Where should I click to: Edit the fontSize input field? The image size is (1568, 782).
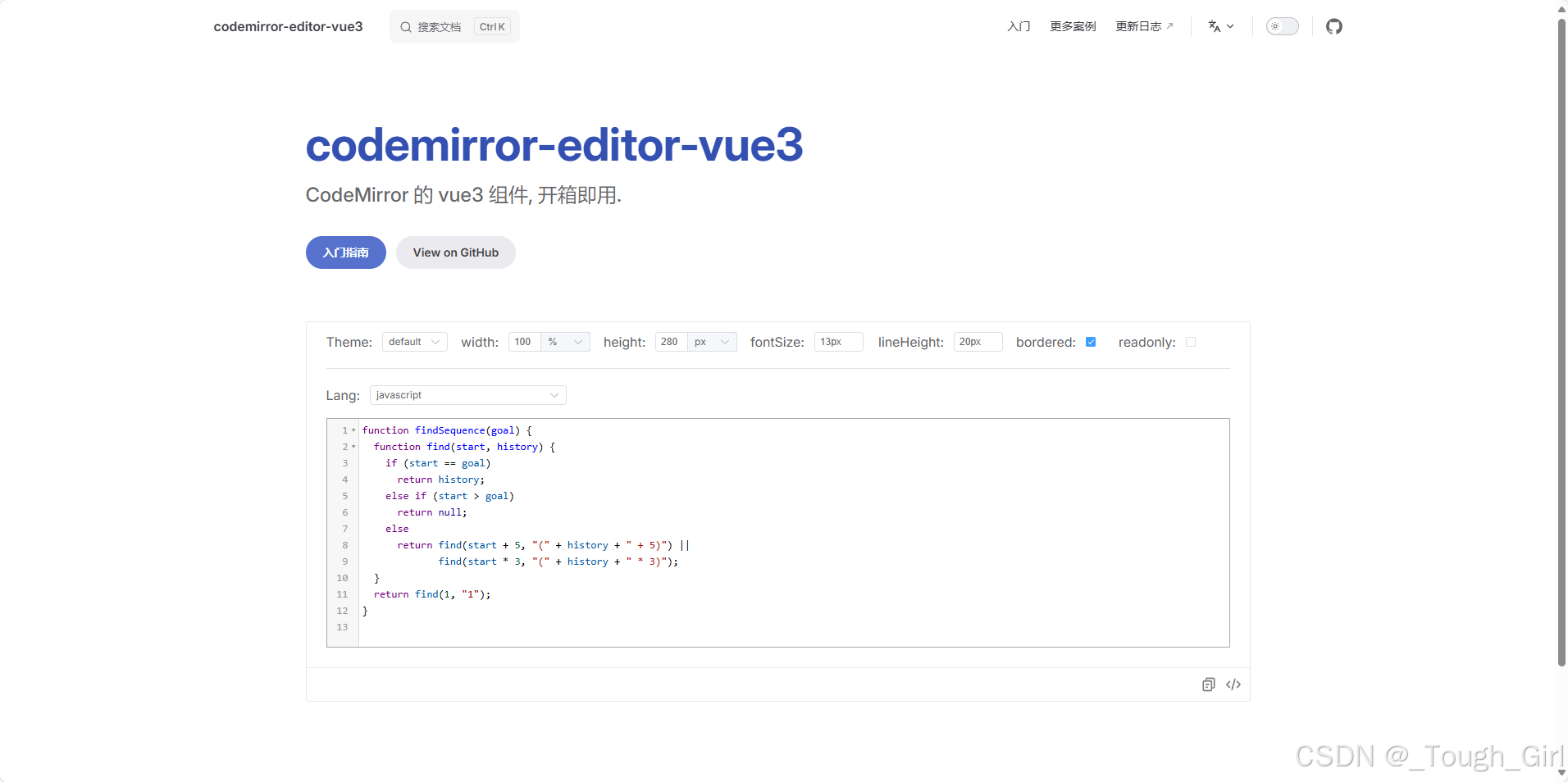(x=837, y=342)
